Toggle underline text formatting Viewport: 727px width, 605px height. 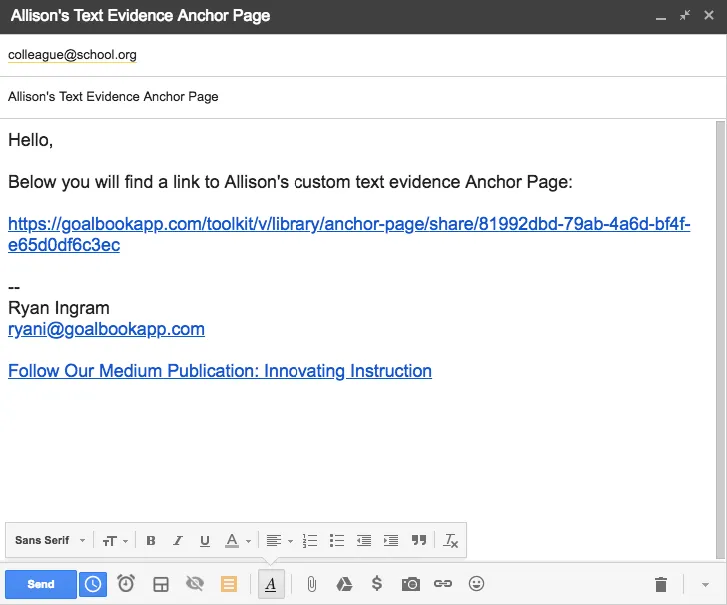point(205,541)
